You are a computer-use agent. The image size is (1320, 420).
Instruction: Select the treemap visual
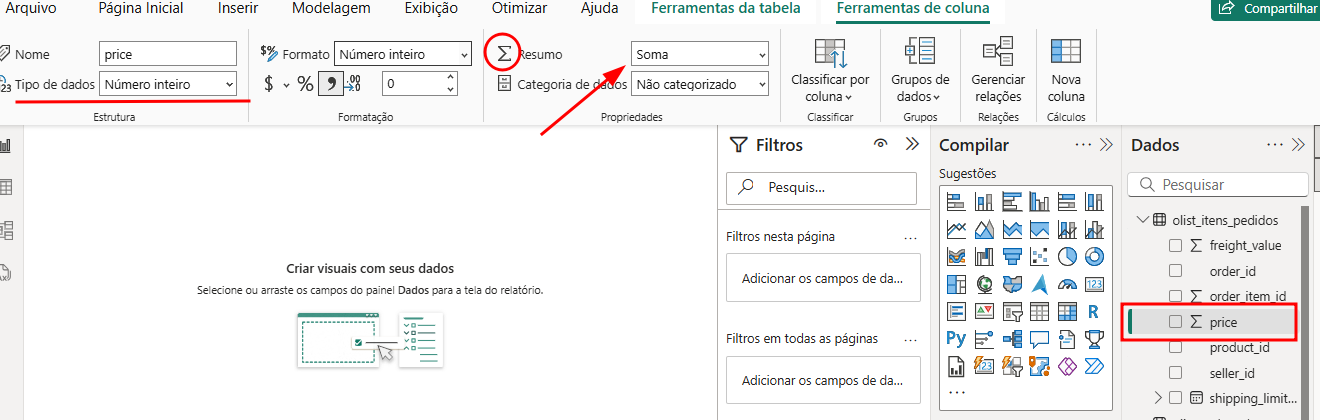pos(955,285)
